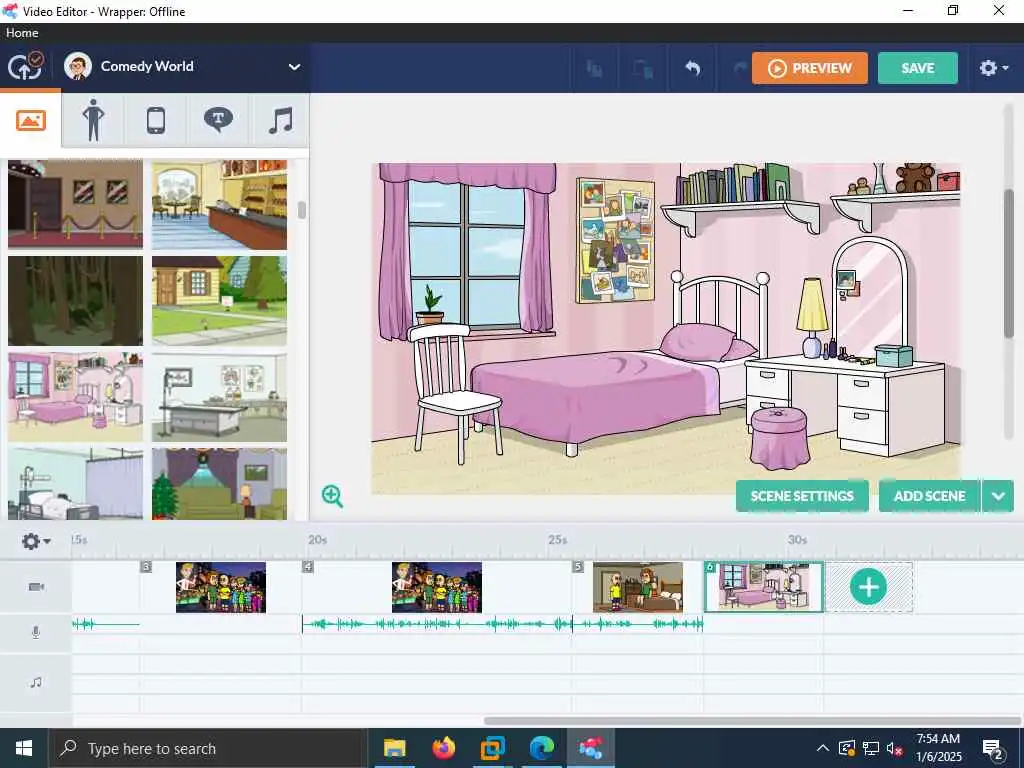This screenshot has height=768, width=1024.
Task: Click the Wrapper Offline taskbar icon
Action: 590,748
